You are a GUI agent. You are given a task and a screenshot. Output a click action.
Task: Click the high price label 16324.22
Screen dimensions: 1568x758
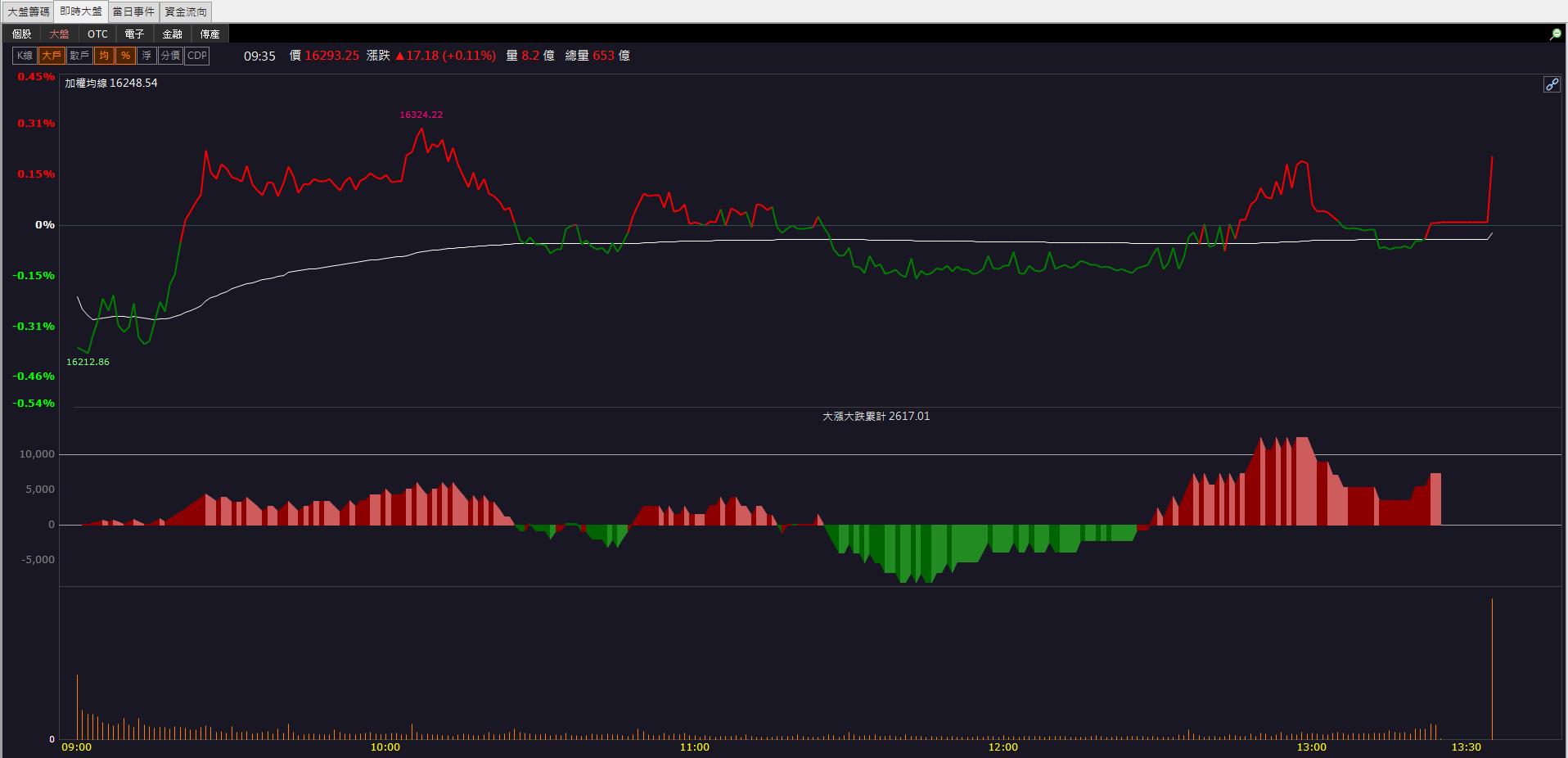tap(421, 115)
